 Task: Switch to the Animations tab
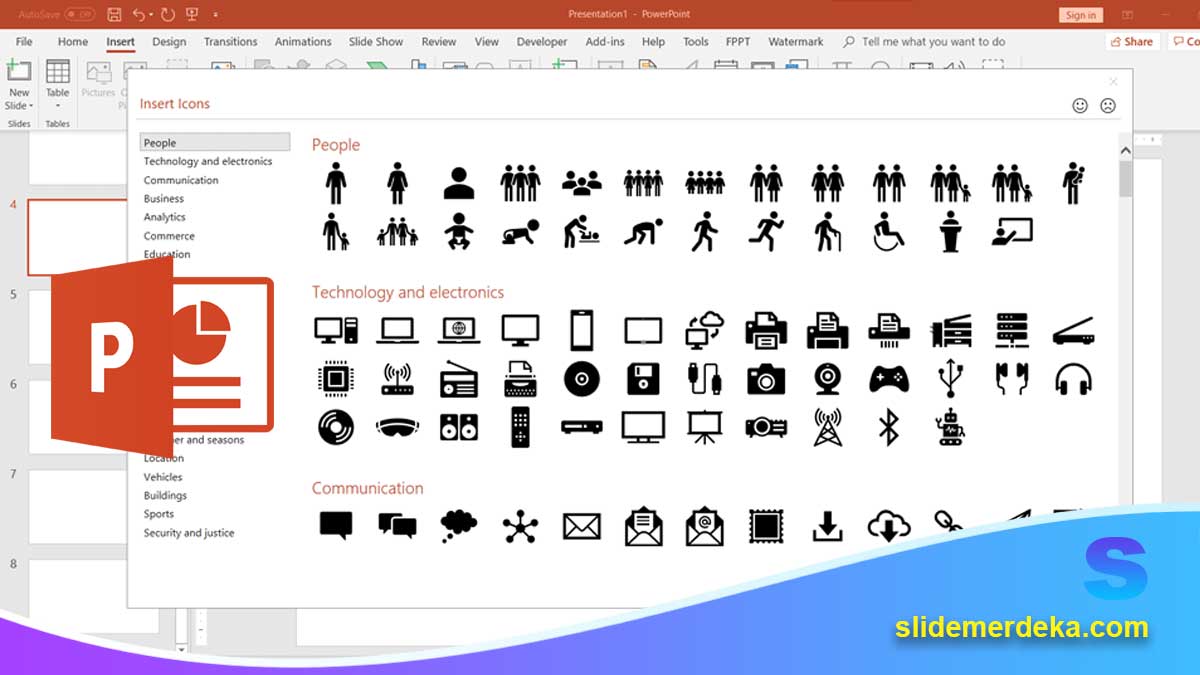coord(303,42)
